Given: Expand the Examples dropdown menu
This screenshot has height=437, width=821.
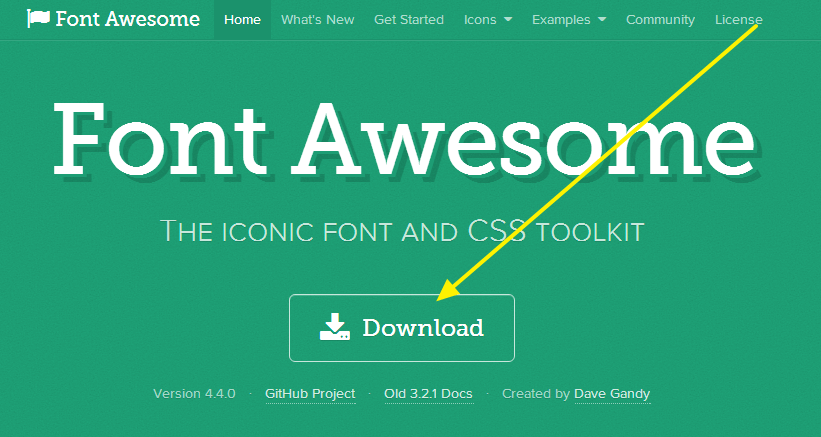Looking at the screenshot, I should (569, 20).
